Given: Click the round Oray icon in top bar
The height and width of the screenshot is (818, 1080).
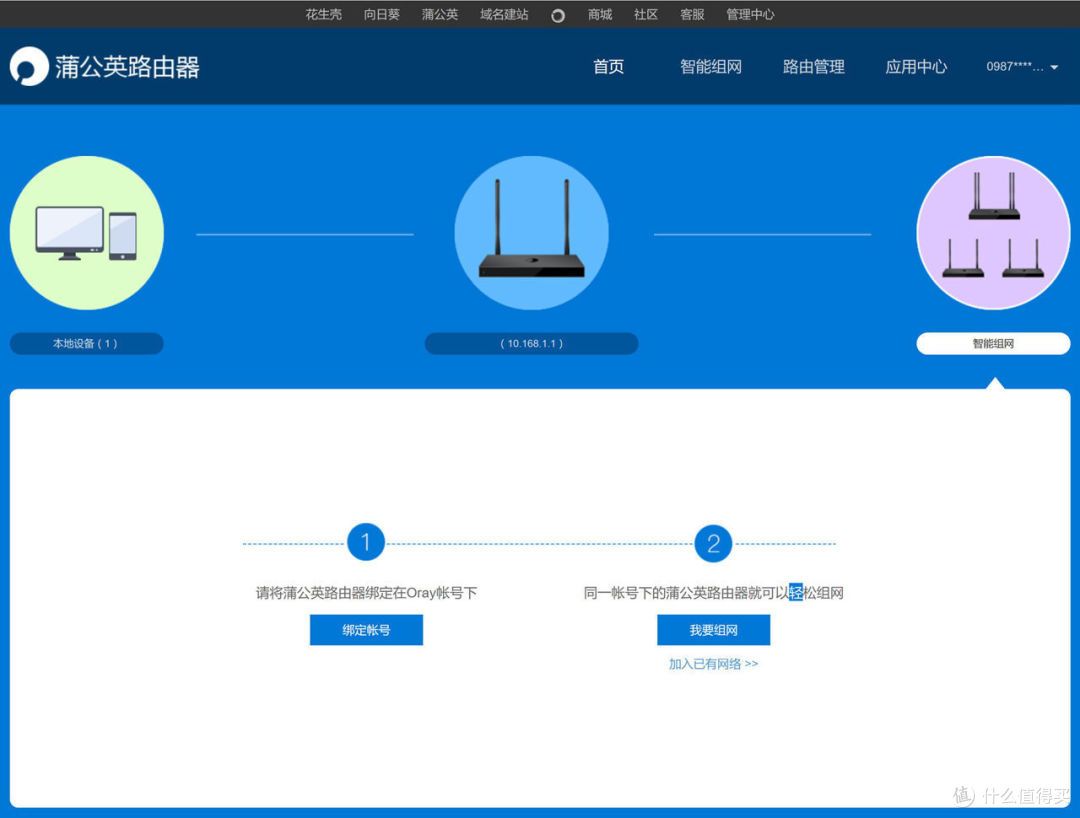Looking at the screenshot, I should coord(558,15).
